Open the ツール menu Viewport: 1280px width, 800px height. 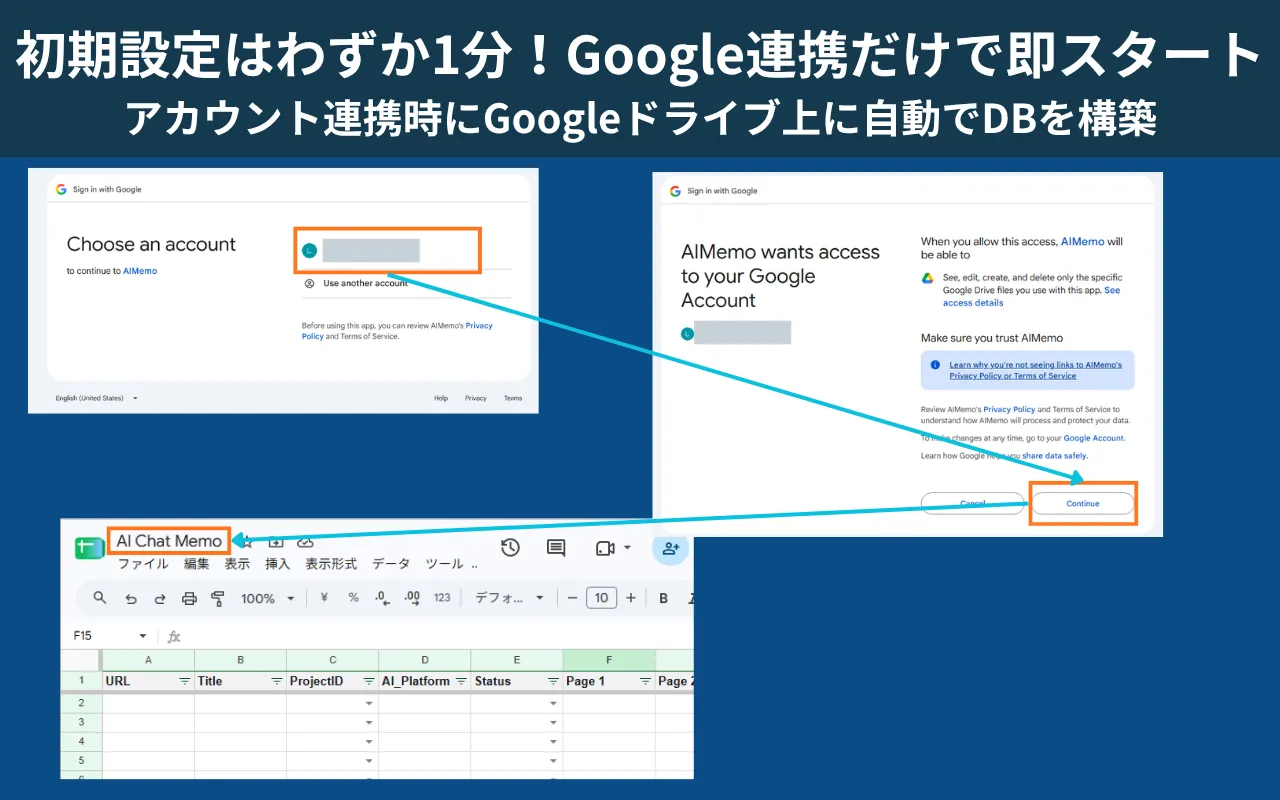click(444, 564)
